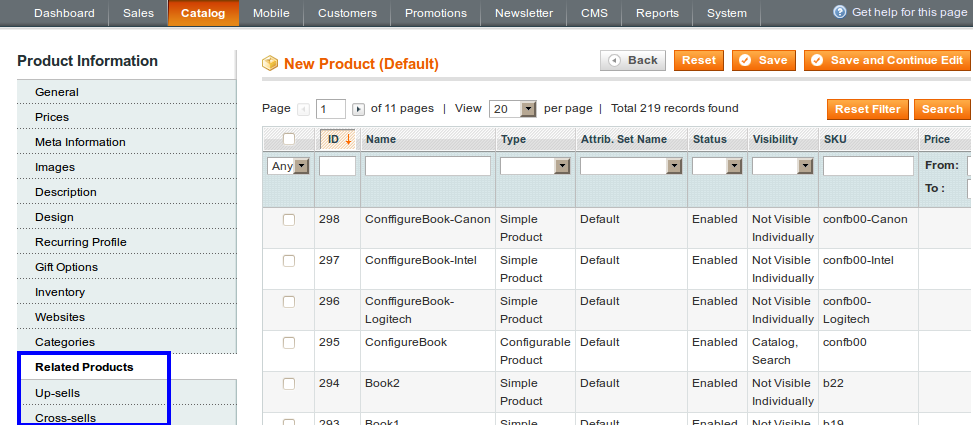Go to next page arrow icon

click(x=358, y=109)
